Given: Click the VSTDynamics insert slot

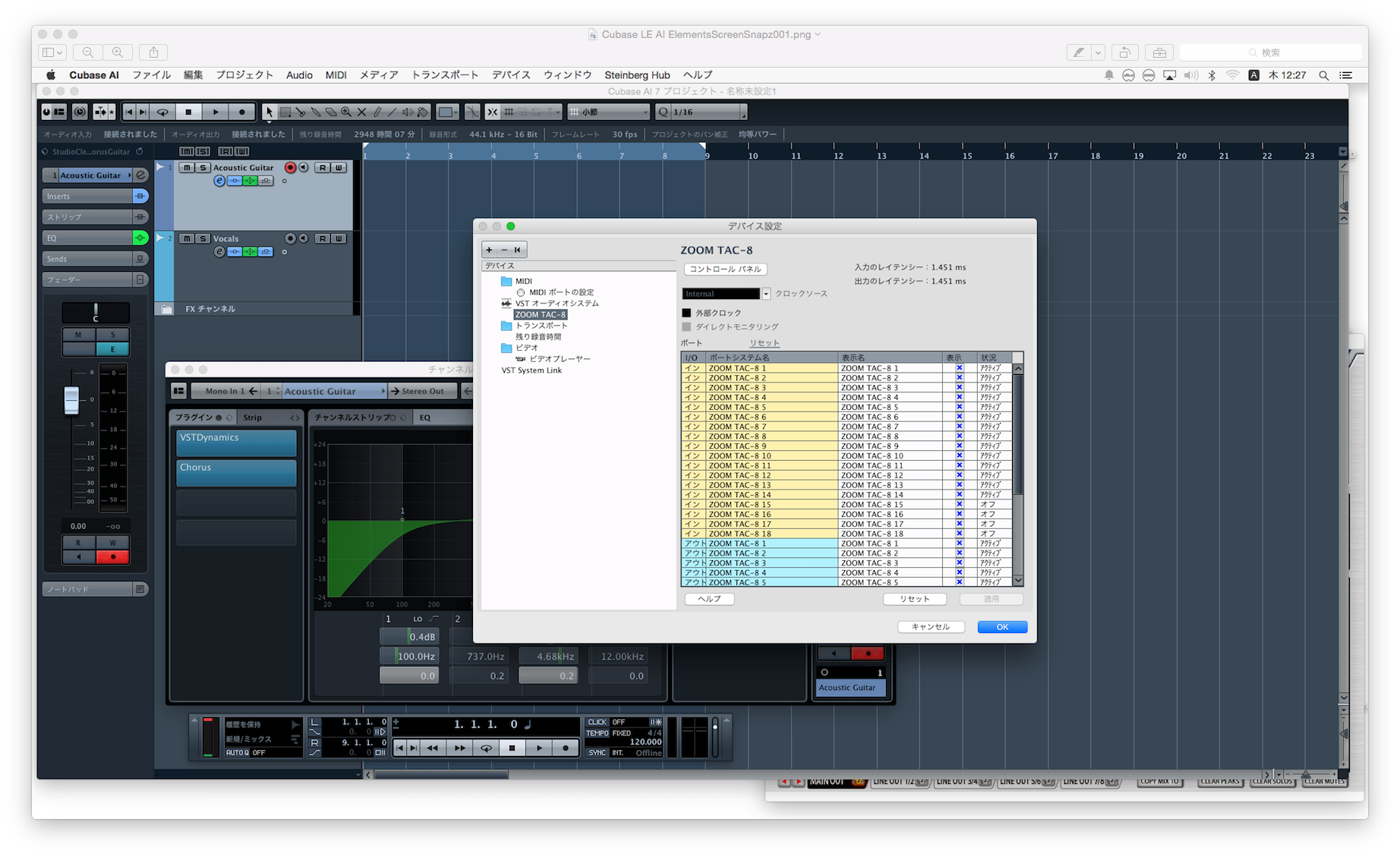Looking at the screenshot, I should [236, 443].
